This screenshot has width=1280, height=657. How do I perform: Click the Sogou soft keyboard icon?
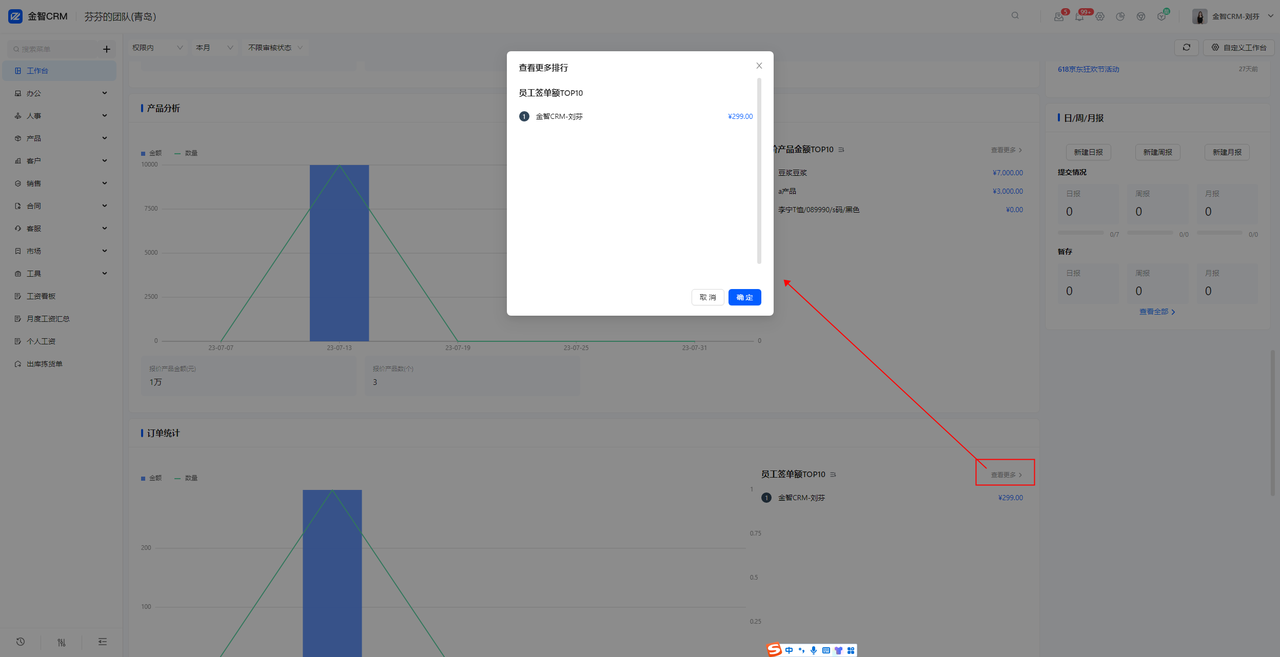pyautogui.click(x=826, y=650)
